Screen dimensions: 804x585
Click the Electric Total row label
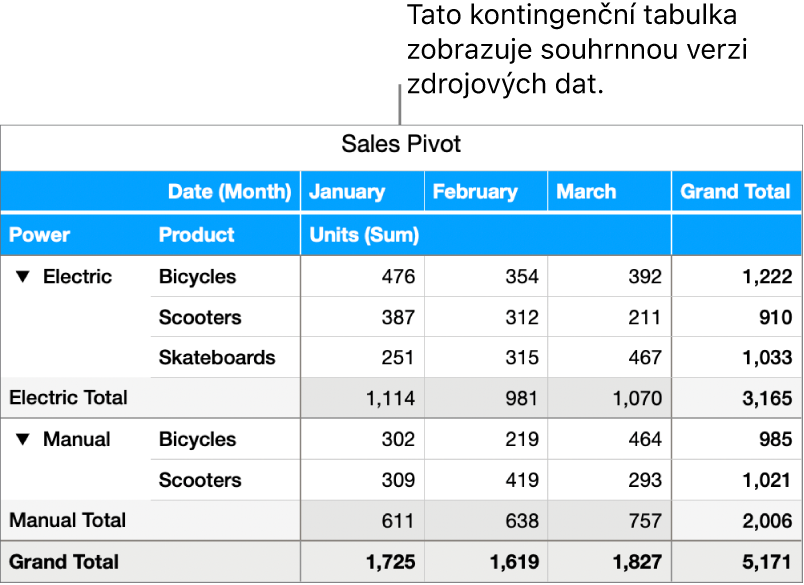pos(68,398)
